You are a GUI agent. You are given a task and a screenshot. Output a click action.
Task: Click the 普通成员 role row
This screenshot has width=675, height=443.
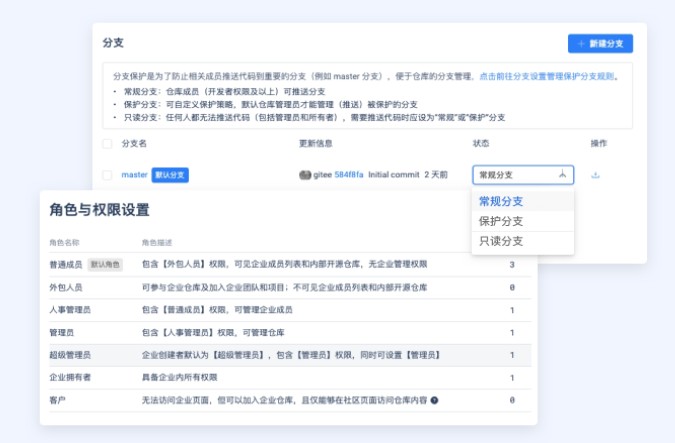pos(290,264)
